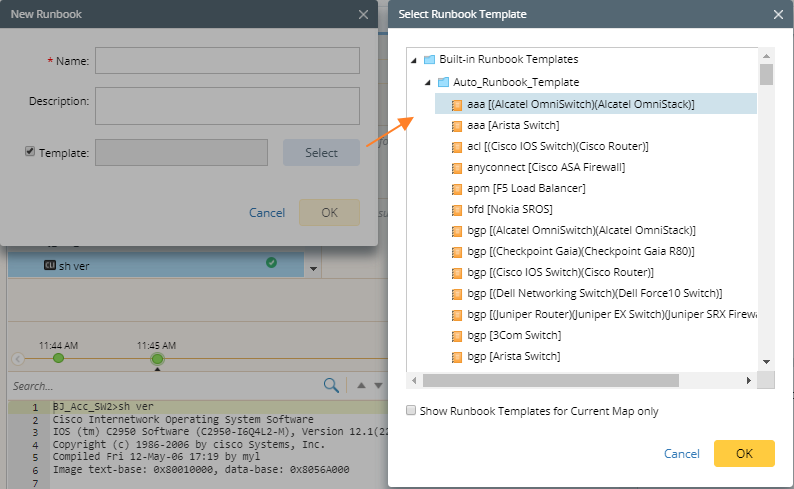This screenshot has height=489, width=794.
Task: Click the Built-in Runbook Templates folder icon
Action: coord(429,60)
